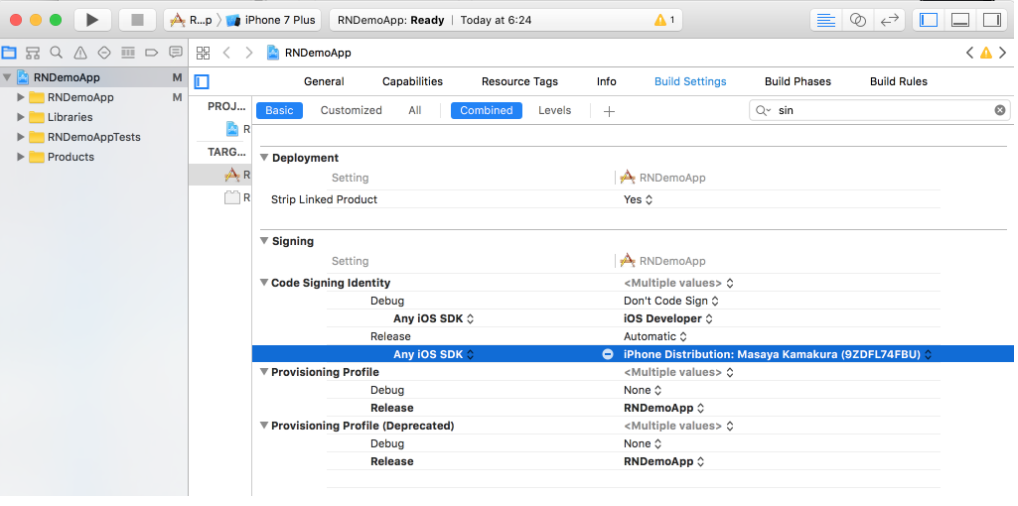Expand the RNDemoApp folder
The image size is (1018, 506).
21,97
